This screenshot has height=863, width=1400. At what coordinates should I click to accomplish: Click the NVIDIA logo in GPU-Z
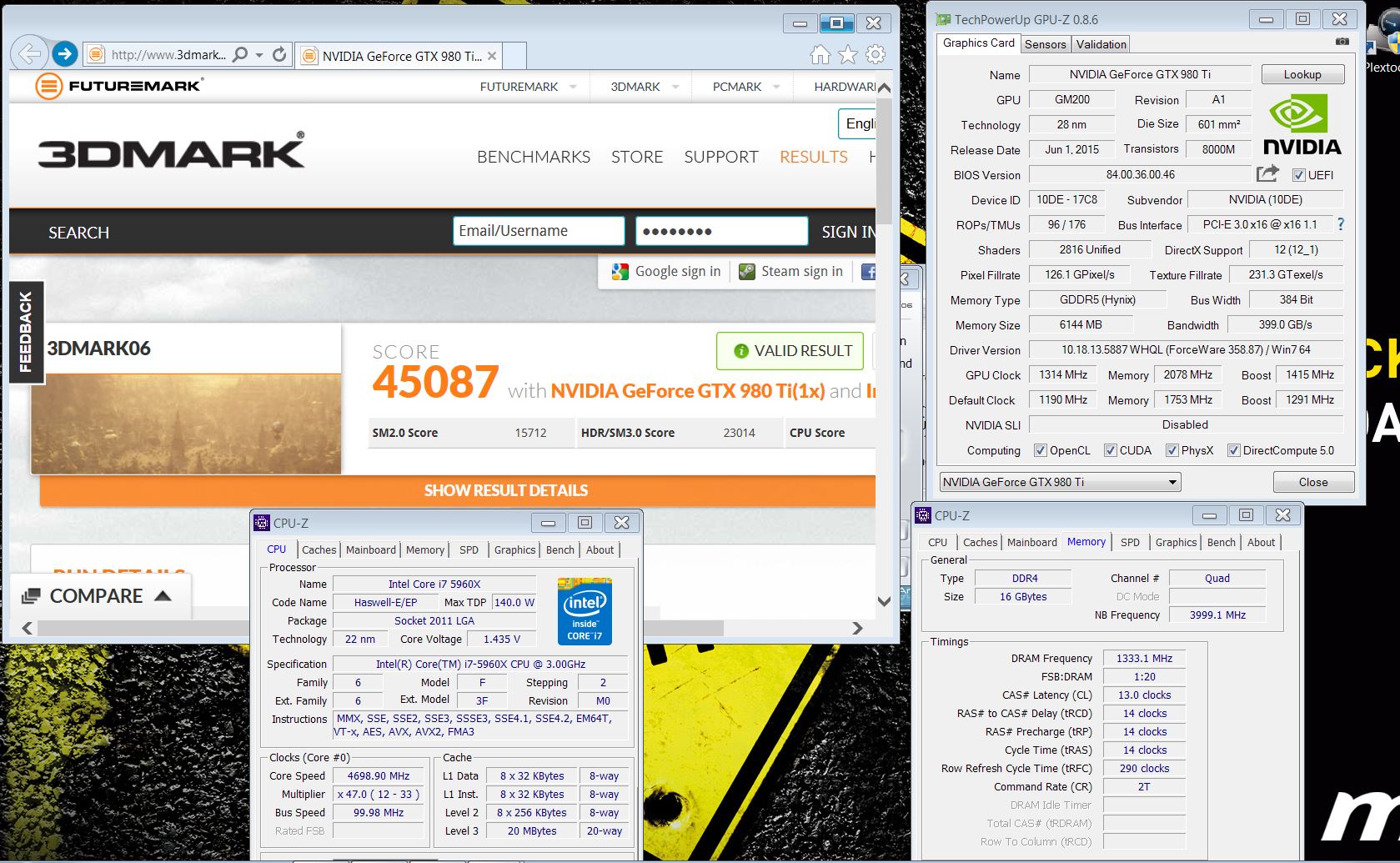point(1302,126)
